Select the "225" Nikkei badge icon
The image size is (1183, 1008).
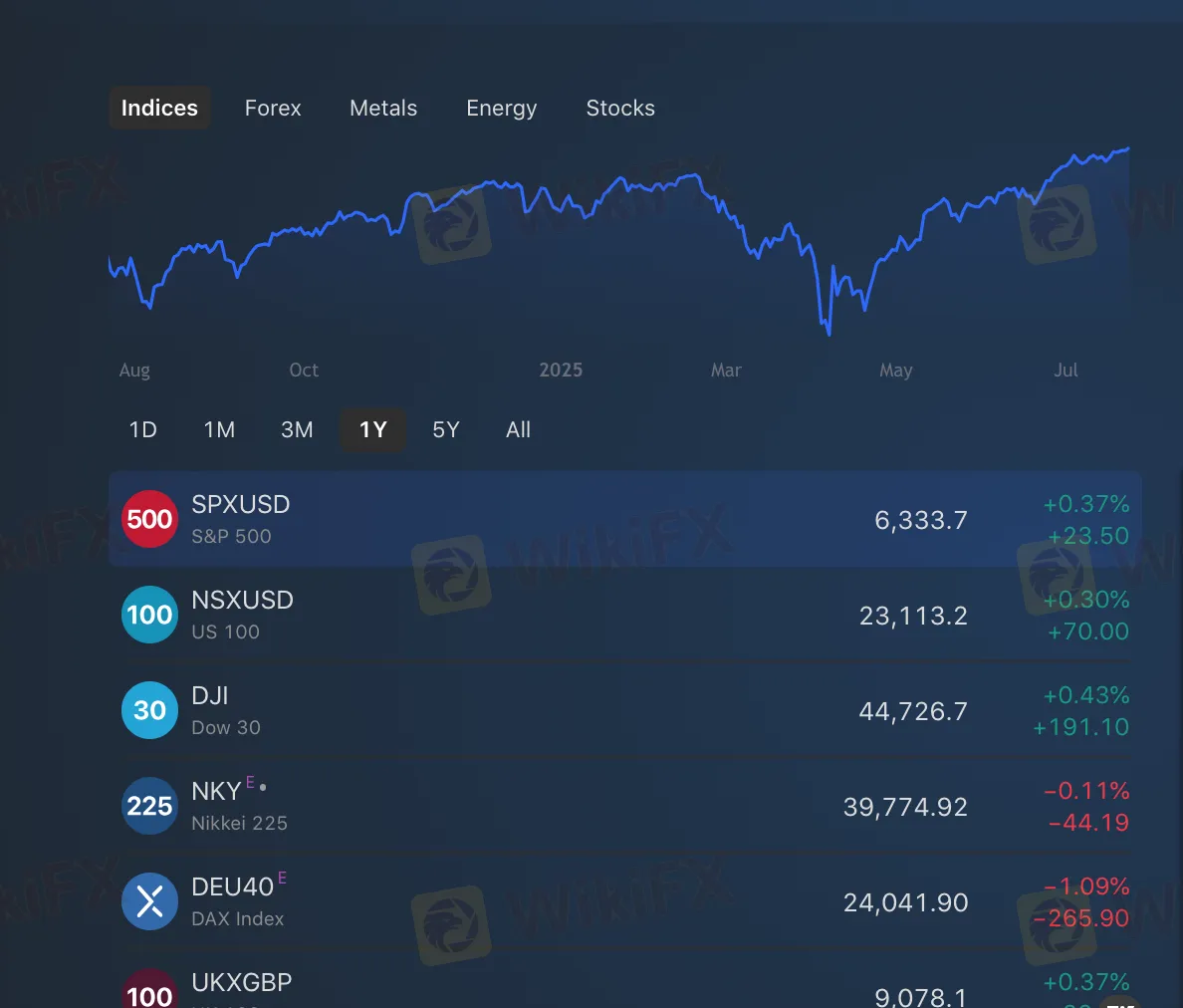(x=149, y=806)
